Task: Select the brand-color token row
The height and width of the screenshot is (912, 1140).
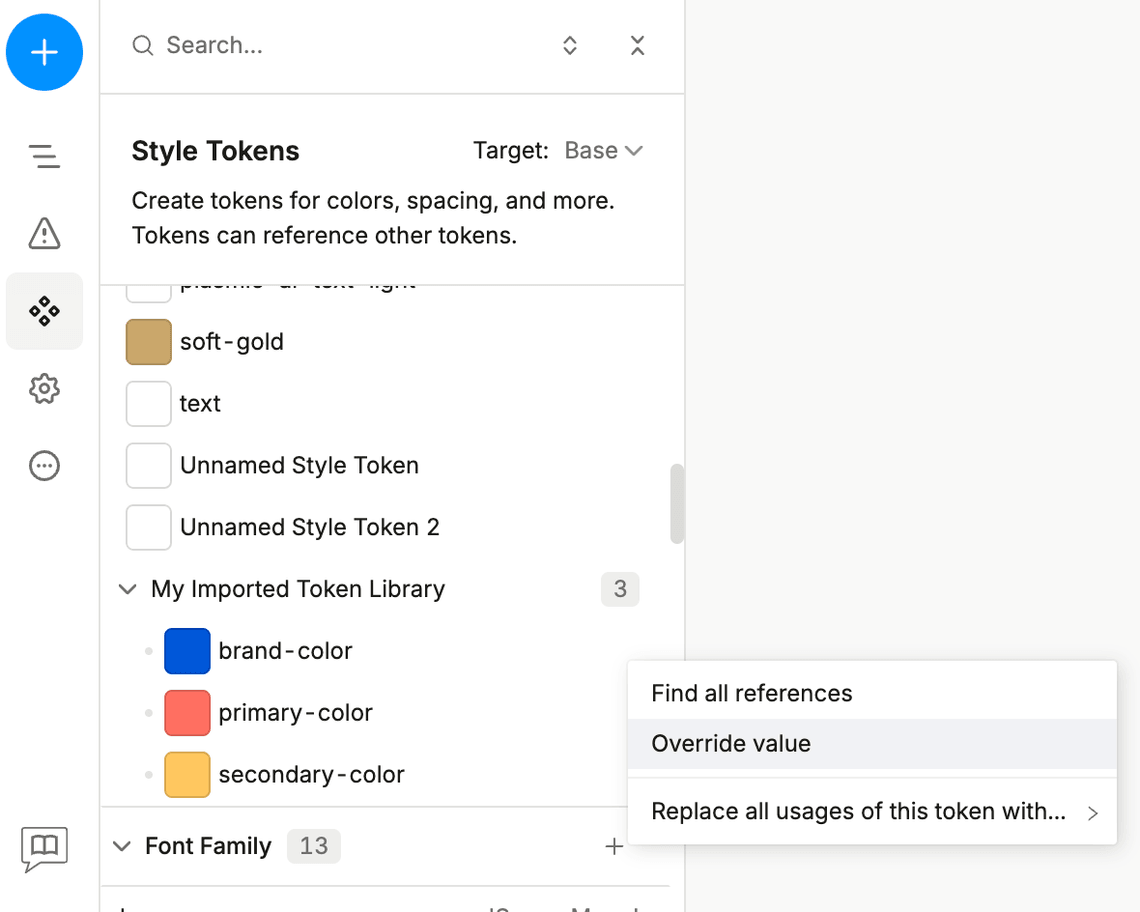Action: pyautogui.click(x=285, y=651)
